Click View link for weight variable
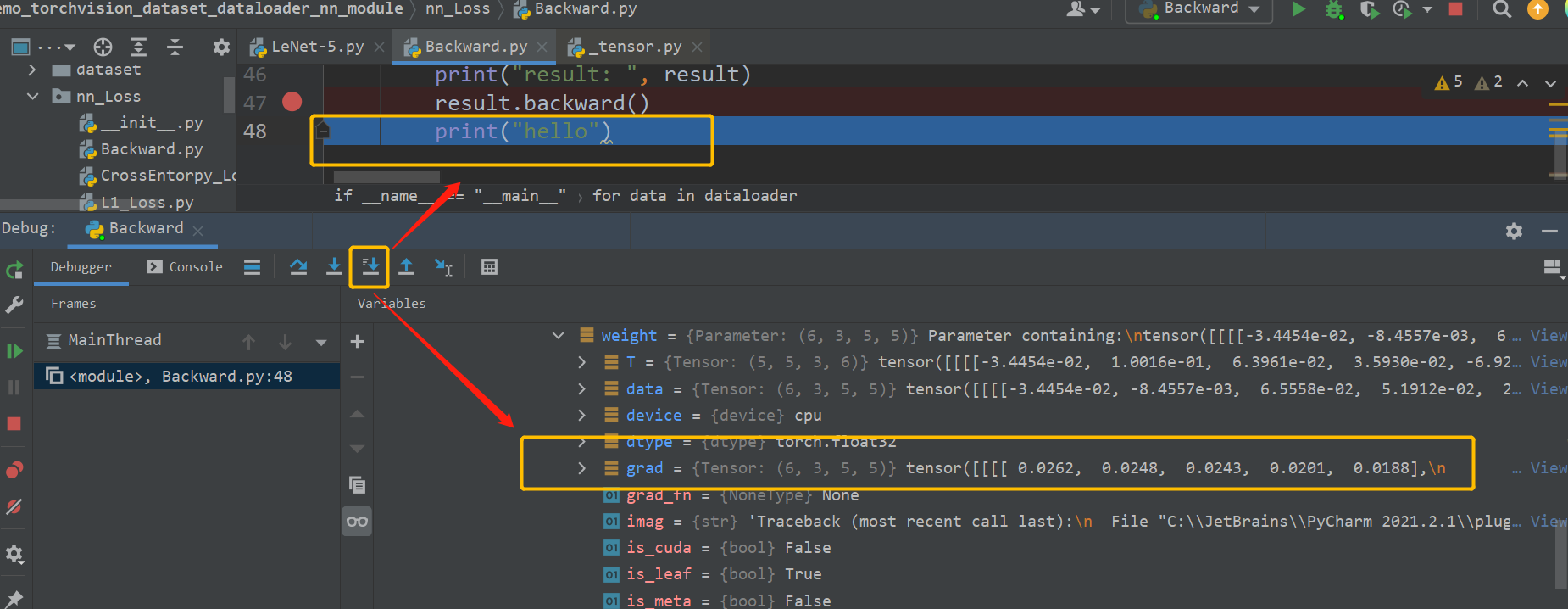This screenshot has width=1568, height=609. click(1548, 335)
